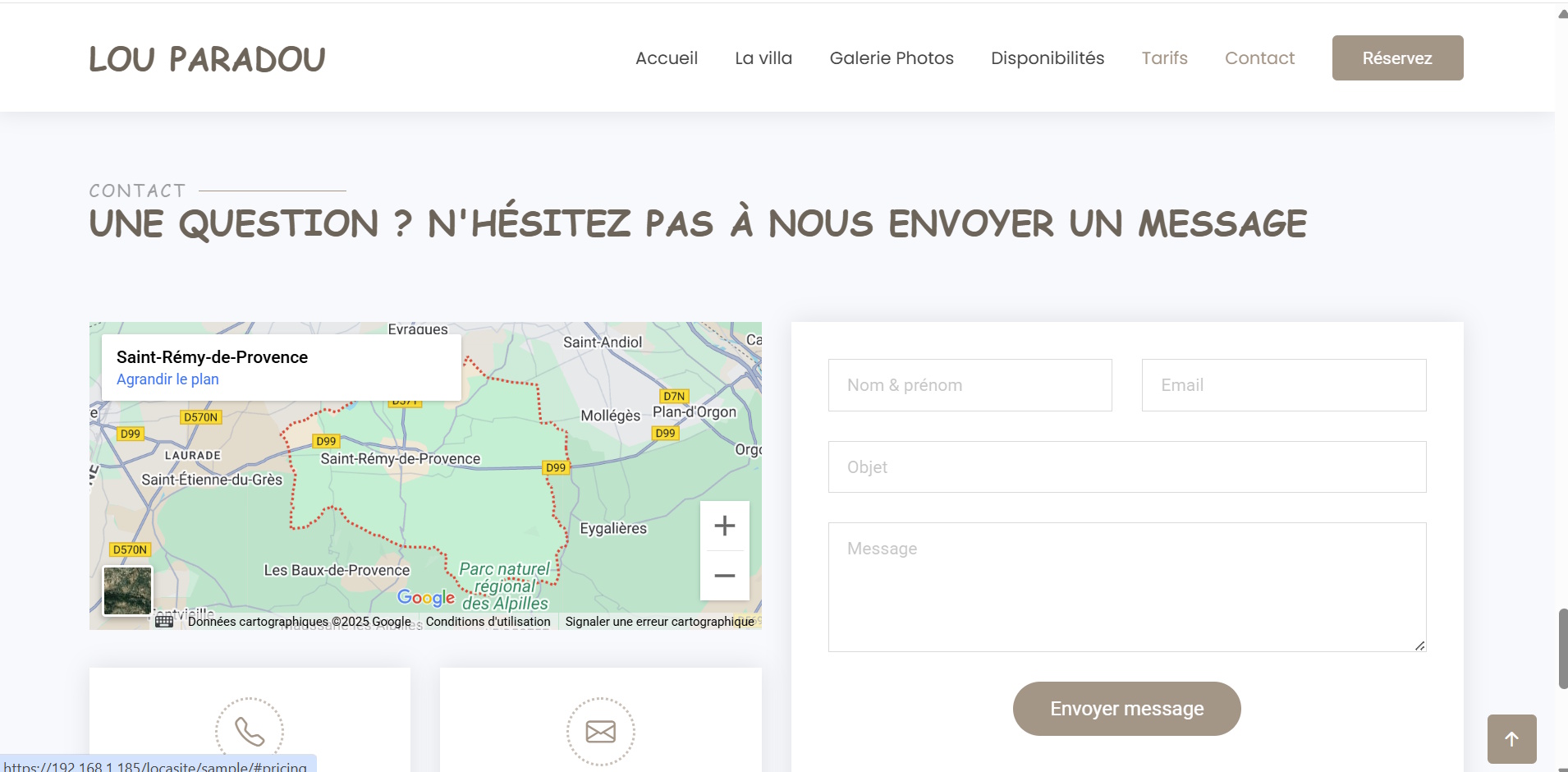1568x772 pixels.
Task: Submit form with Envoyer message button
Action: click(x=1126, y=709)
